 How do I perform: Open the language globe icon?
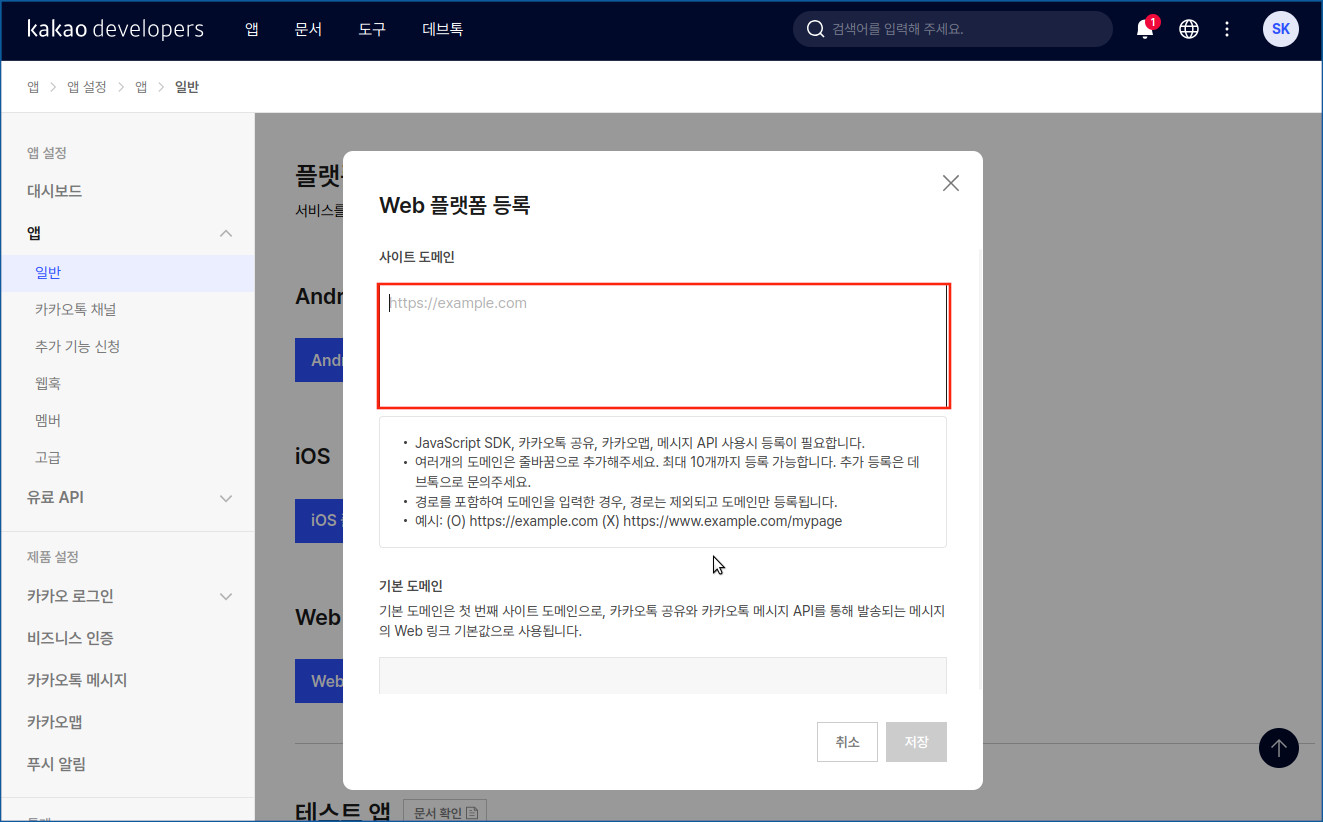click(x=1188, y=29)
